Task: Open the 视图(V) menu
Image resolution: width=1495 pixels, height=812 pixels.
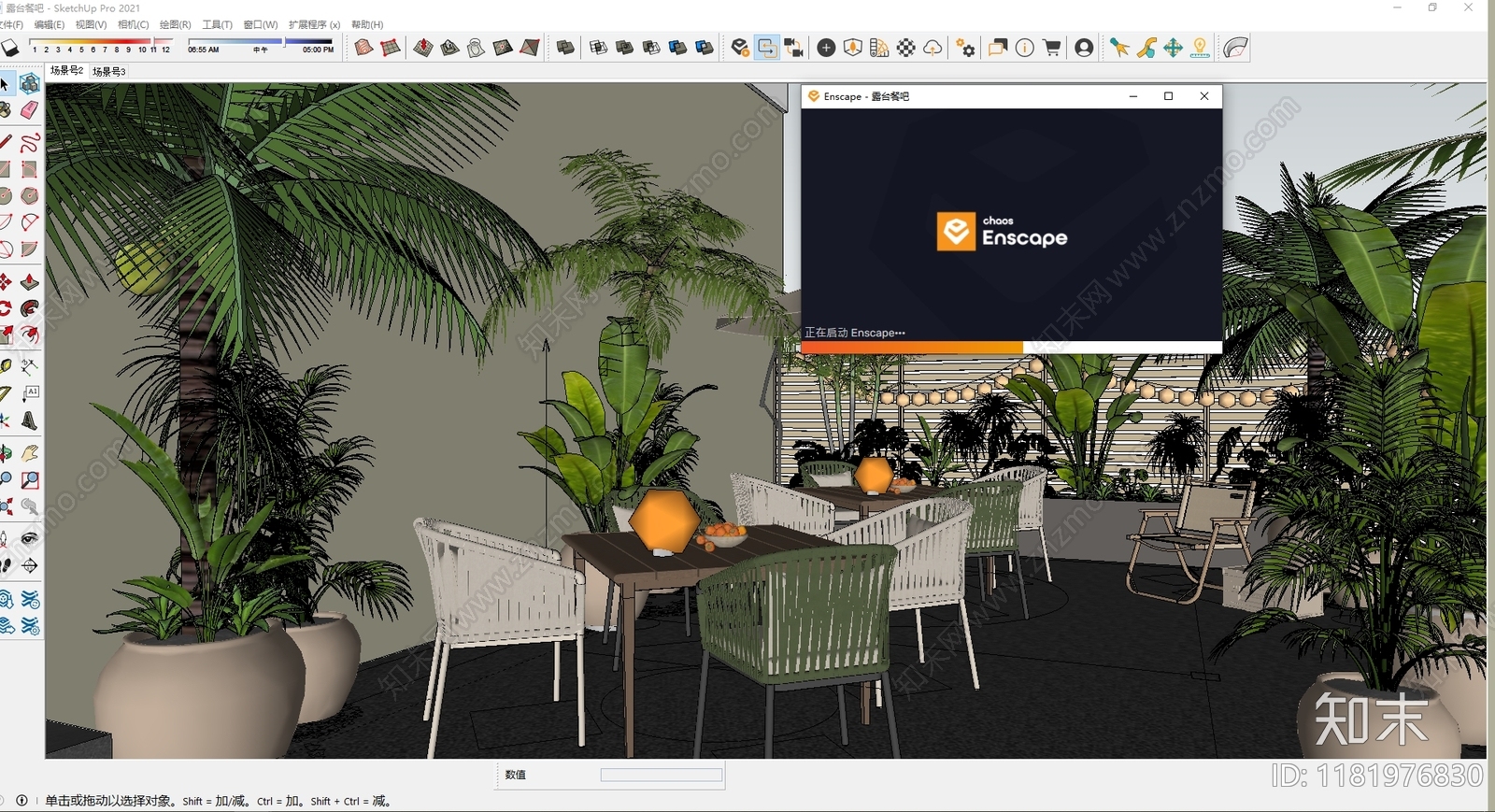Action: [91, 25]
